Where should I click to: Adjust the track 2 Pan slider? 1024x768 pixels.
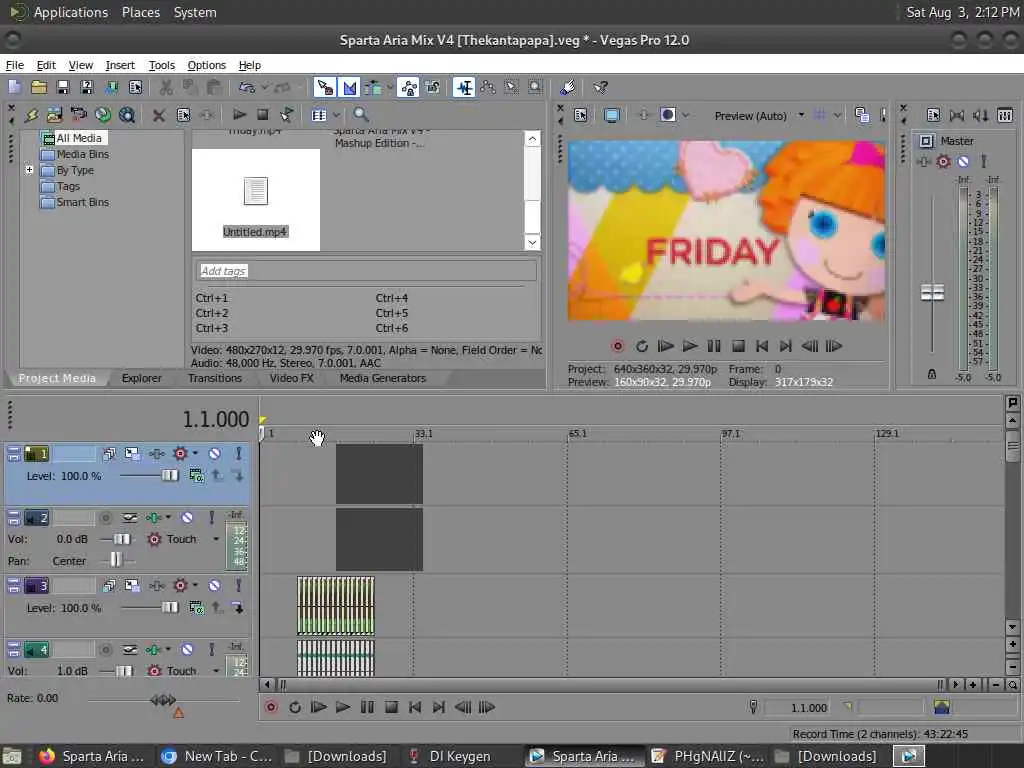[x=116, y=560]
